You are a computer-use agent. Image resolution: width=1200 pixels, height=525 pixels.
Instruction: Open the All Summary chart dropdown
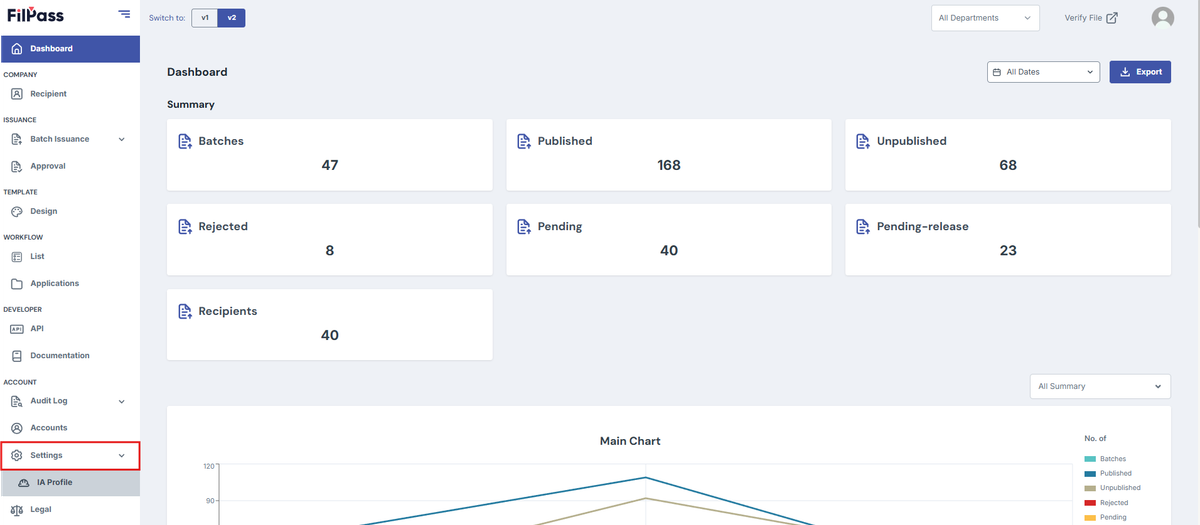pos(1100,386)
